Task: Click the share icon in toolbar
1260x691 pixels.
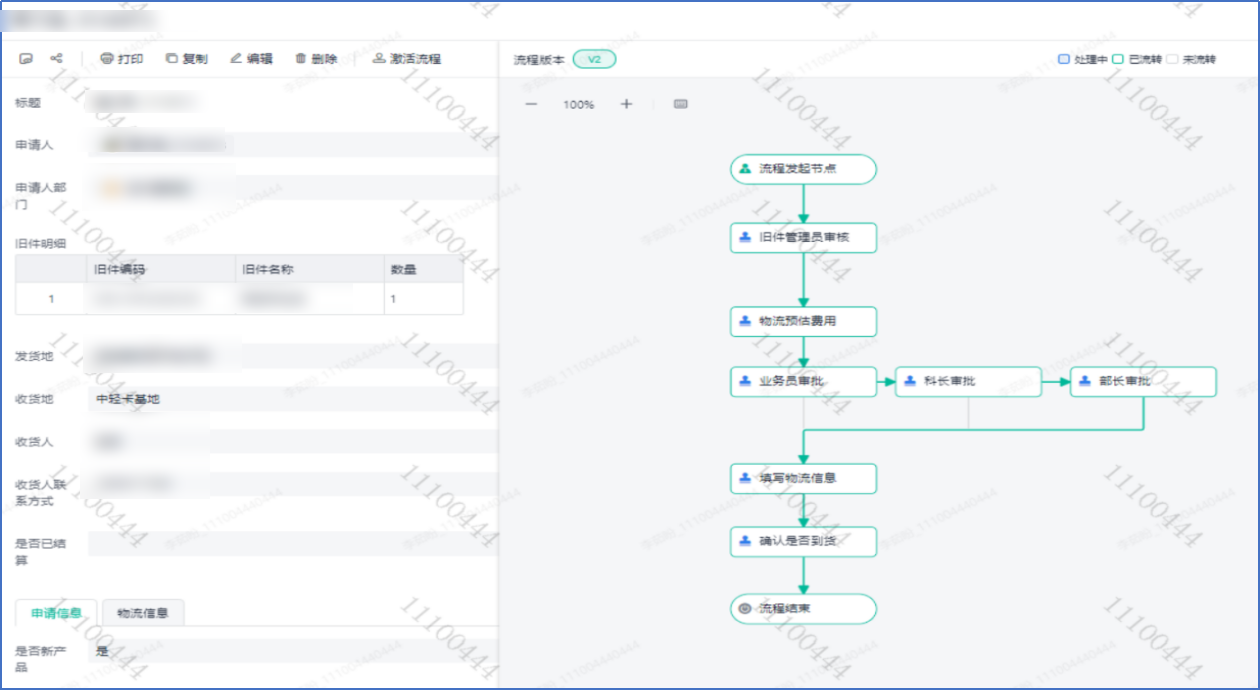Action: coord(56,59)
